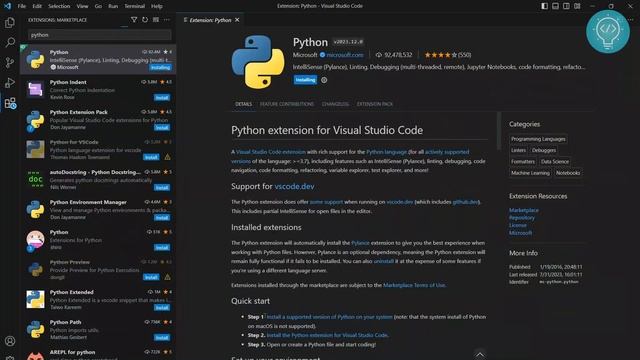Open the Go menu
The height and width of the screenshot is (360, 640).
(98, 6)
